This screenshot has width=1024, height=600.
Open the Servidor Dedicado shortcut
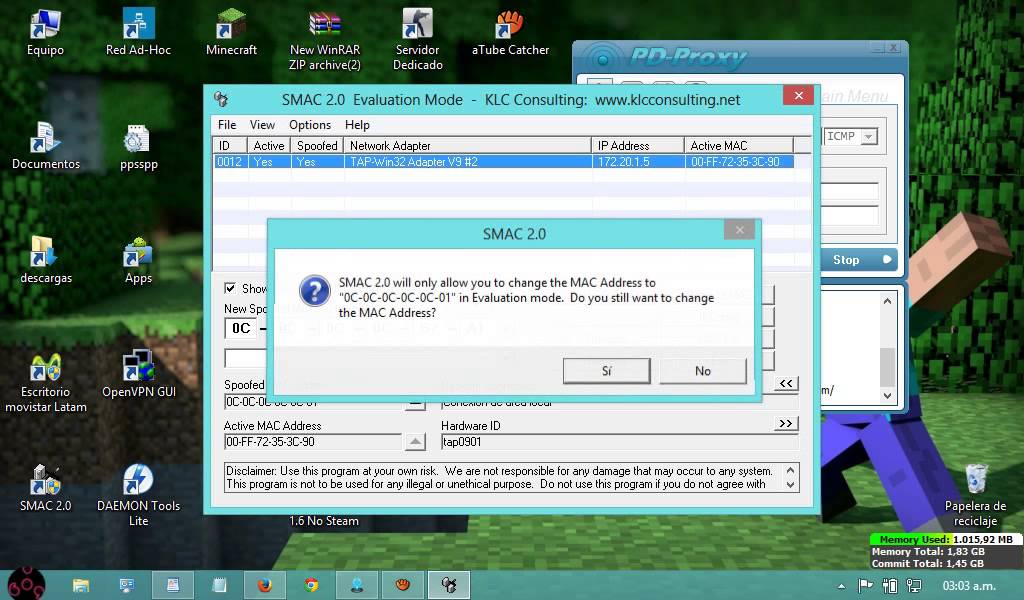[x=417, y=40]
